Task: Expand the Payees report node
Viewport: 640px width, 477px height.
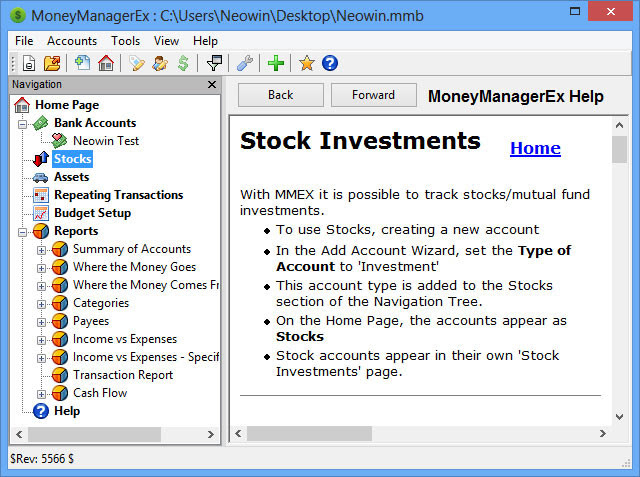Action: (x=41, y=322)
